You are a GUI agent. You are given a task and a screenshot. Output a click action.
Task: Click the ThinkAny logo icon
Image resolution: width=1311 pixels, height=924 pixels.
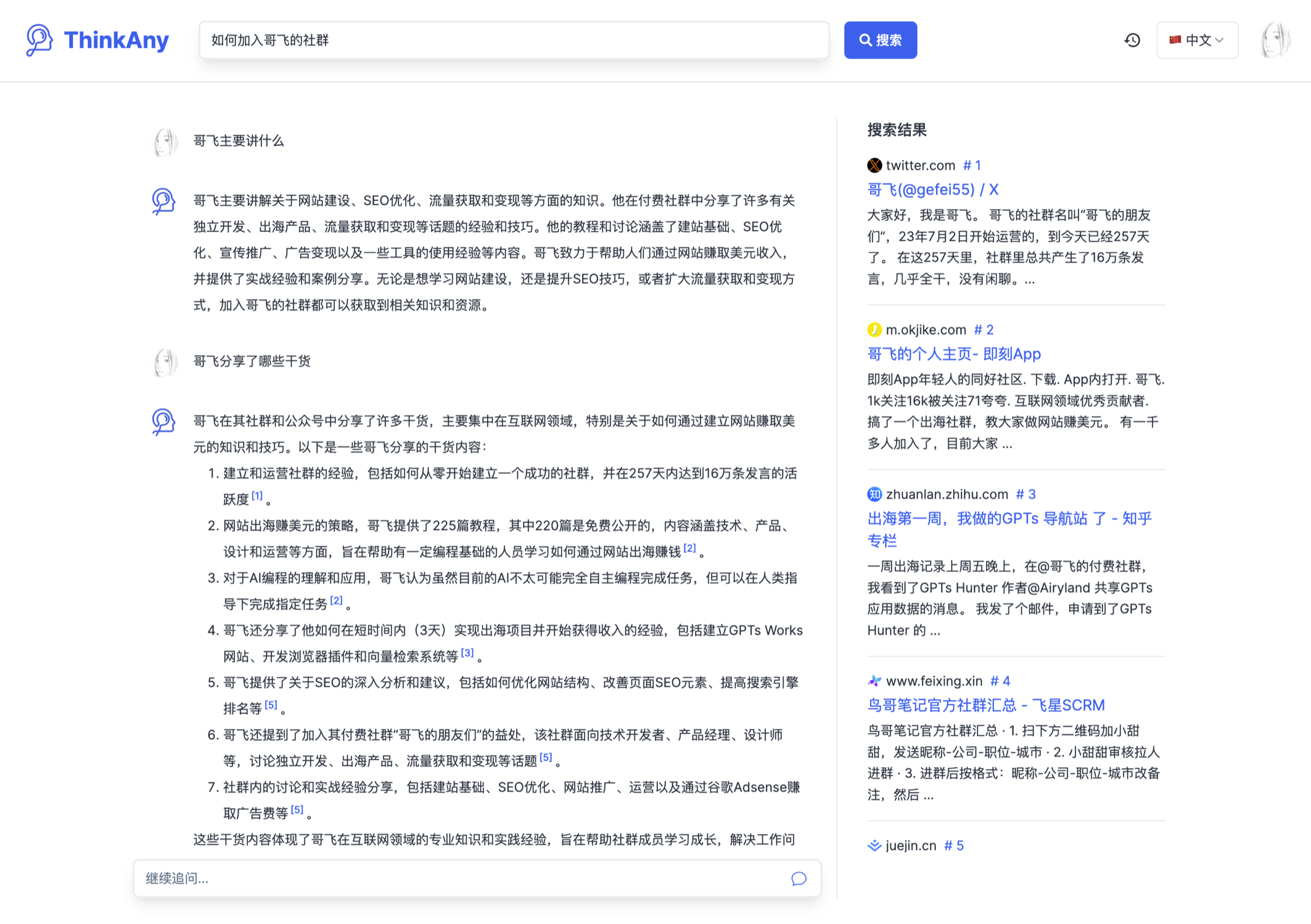(x=39, y=40)
